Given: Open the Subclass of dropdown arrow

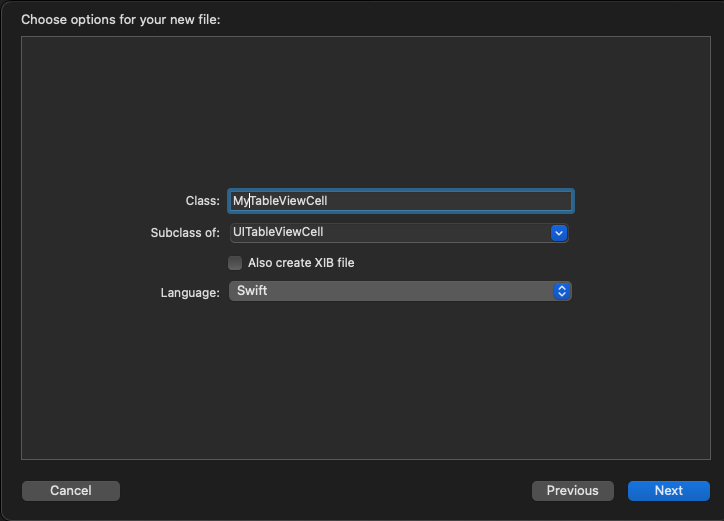Looking at the screenshot, I should (x=559, y=233).
